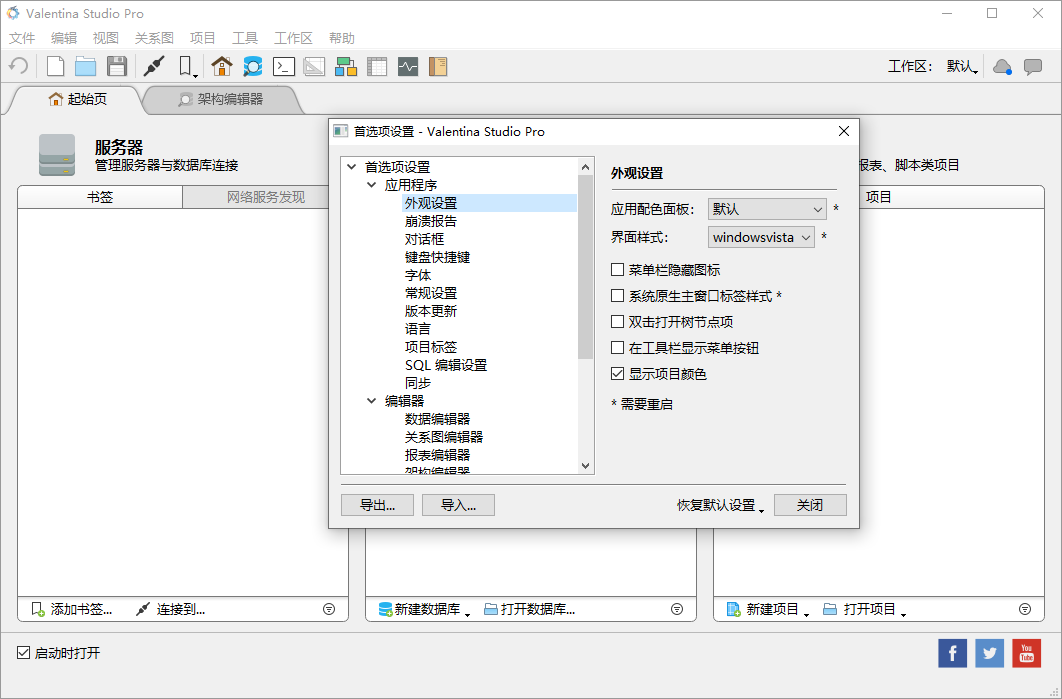
Task: Click the preferences tree scrollbar up arrow
Action: (586, 167)
